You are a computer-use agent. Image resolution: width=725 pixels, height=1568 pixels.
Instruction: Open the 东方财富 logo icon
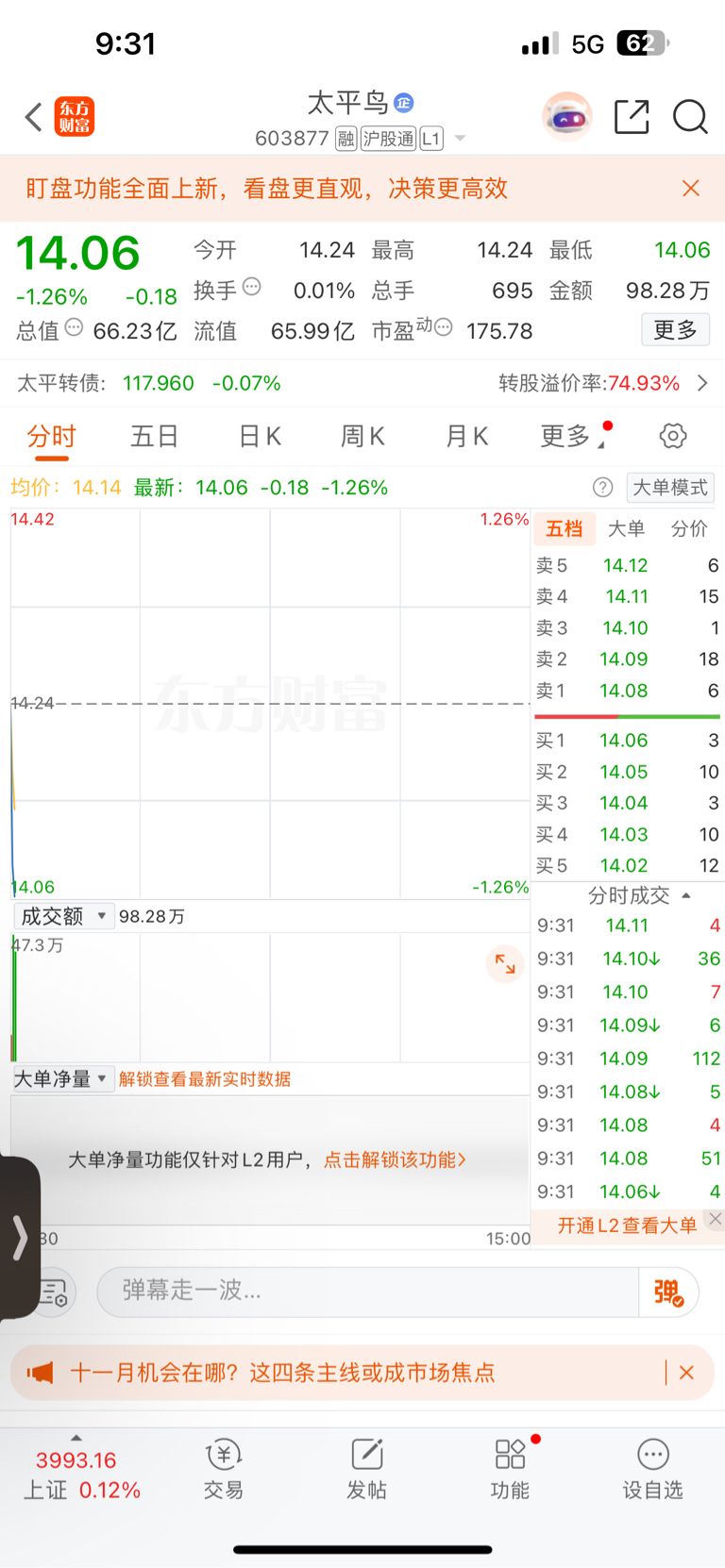(x=75, y=117)
